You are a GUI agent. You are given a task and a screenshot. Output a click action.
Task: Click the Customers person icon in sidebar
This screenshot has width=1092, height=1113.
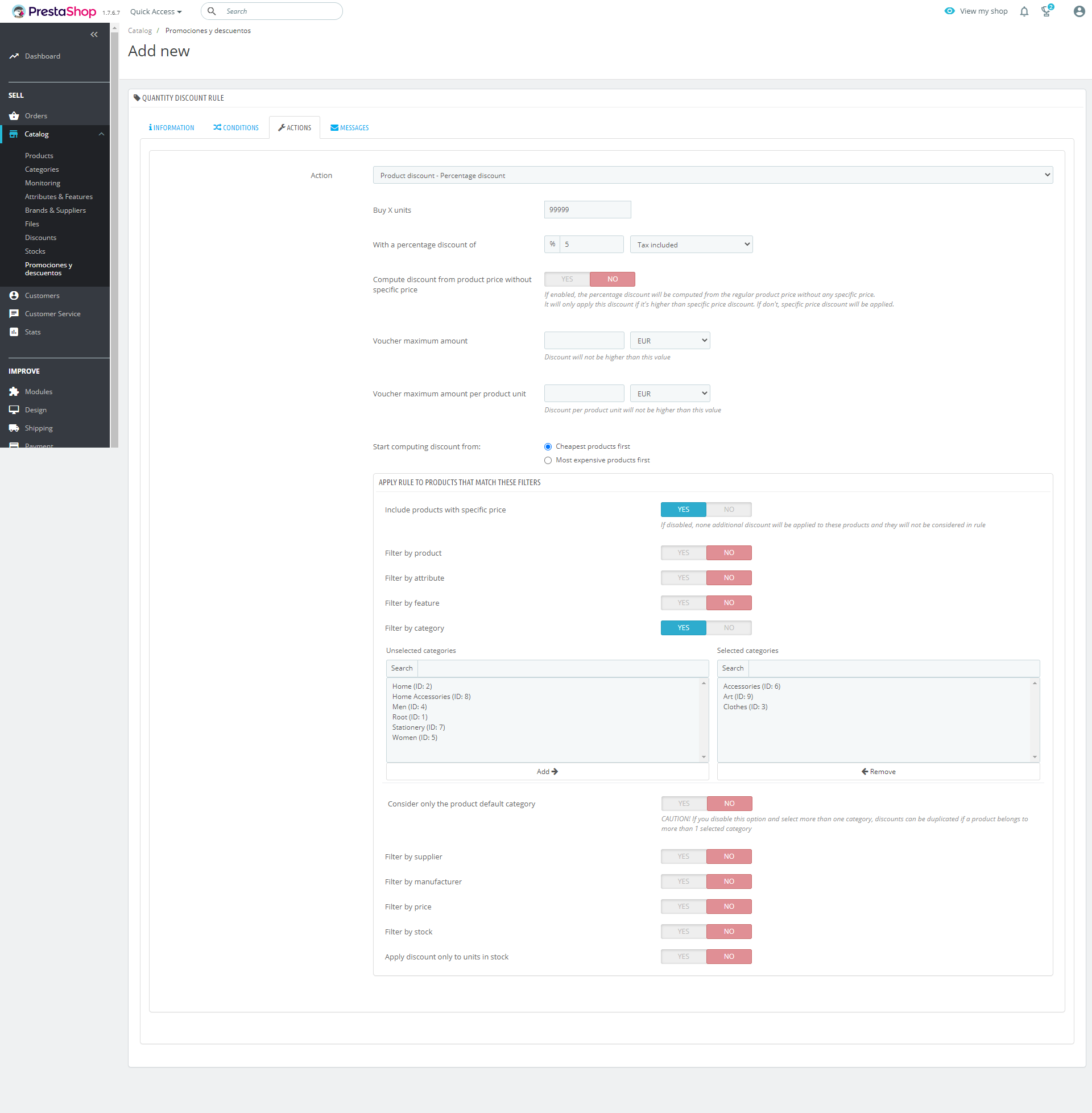click(14, 295)
